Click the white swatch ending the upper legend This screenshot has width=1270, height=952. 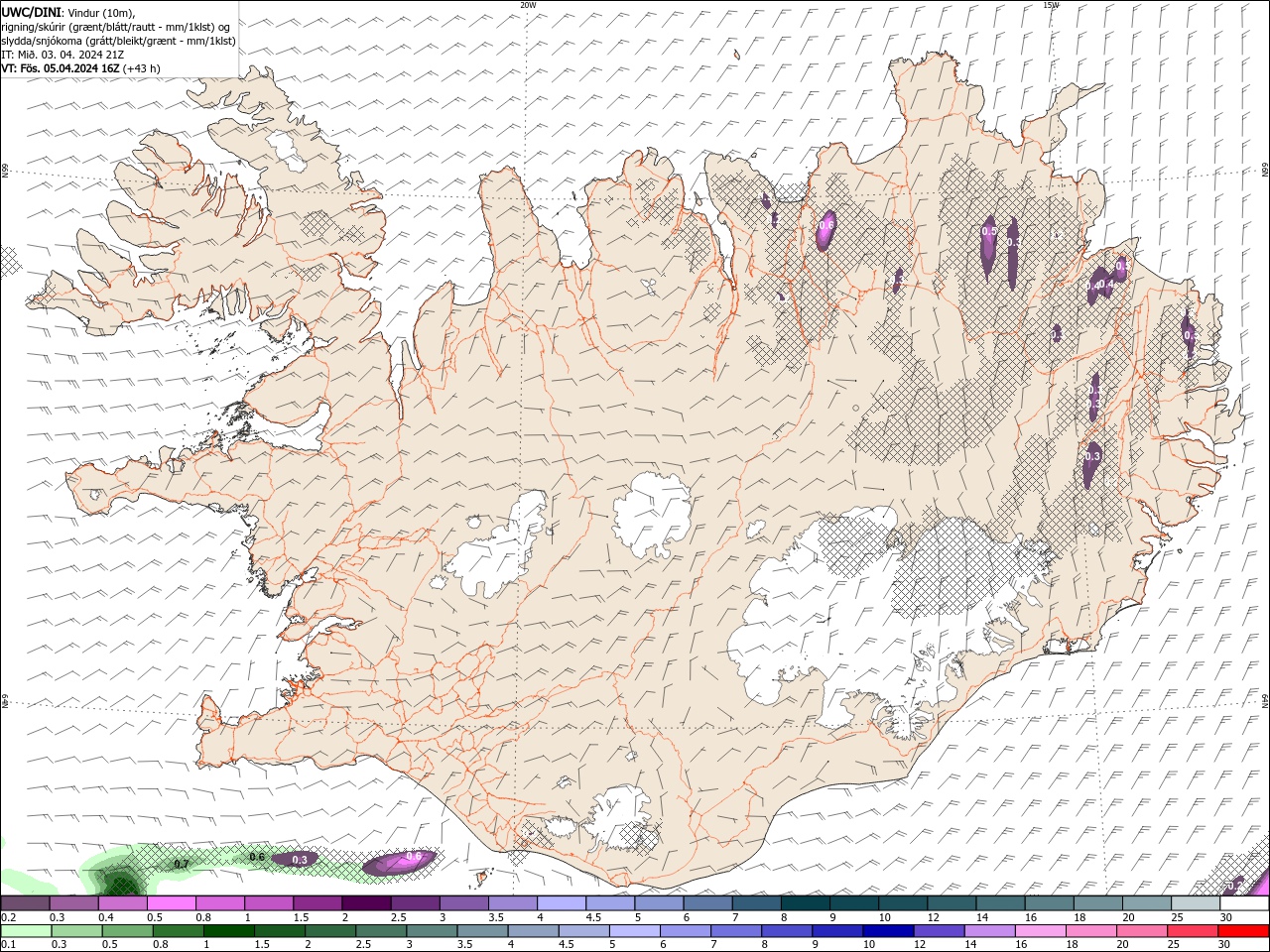(x=1243, y=902)
